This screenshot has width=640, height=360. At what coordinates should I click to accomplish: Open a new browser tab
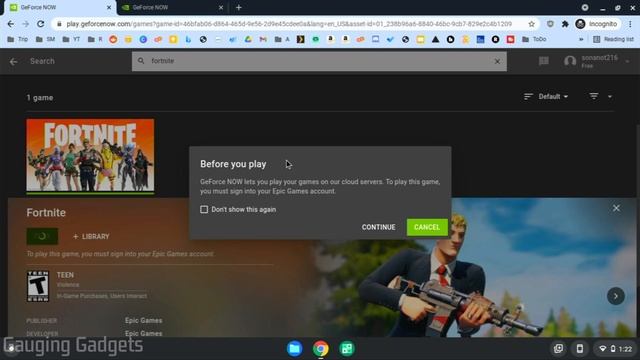pyautogui.click(x=239, y=7)
